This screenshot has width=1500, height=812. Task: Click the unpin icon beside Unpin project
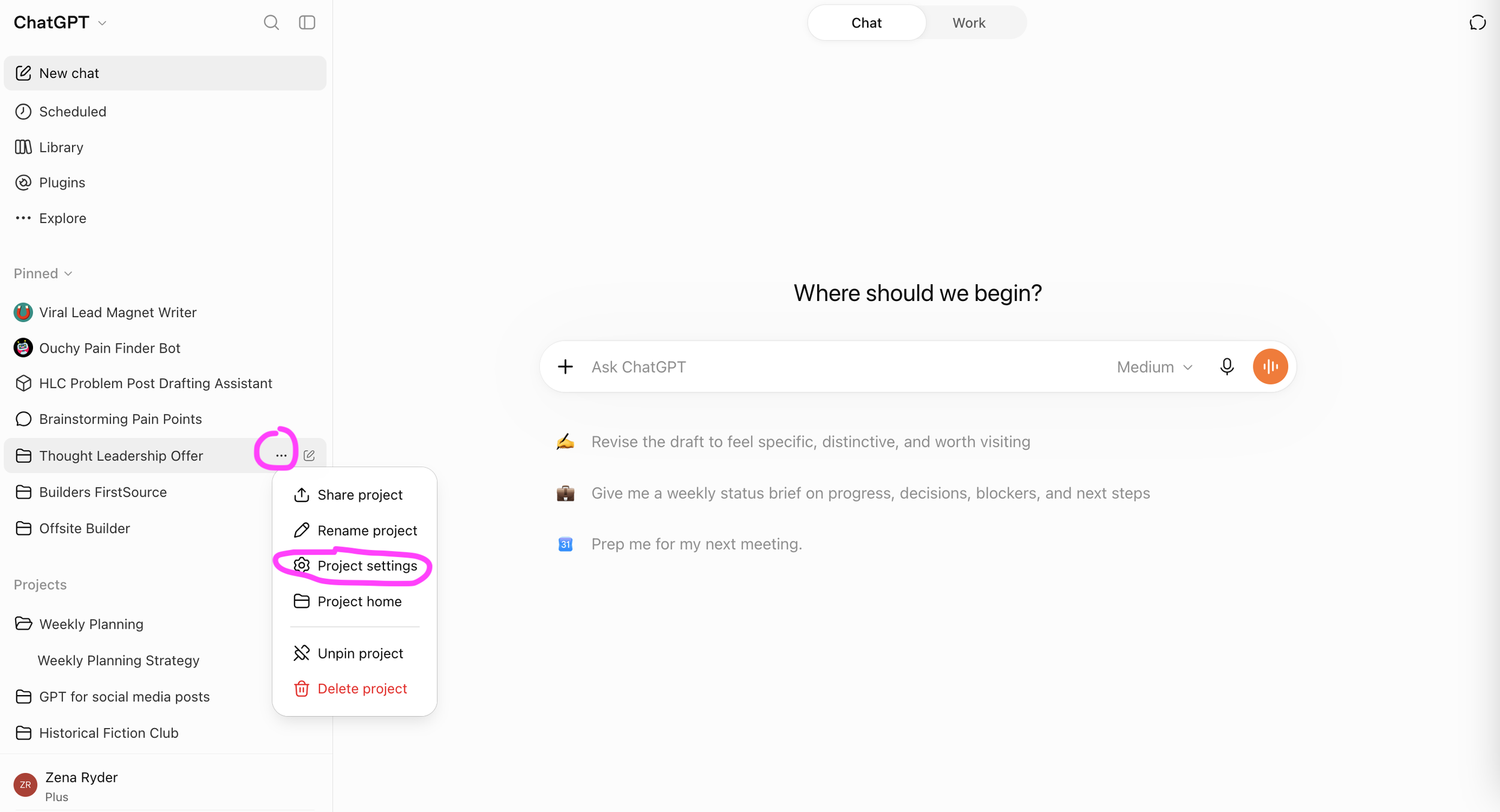(301, 653)
